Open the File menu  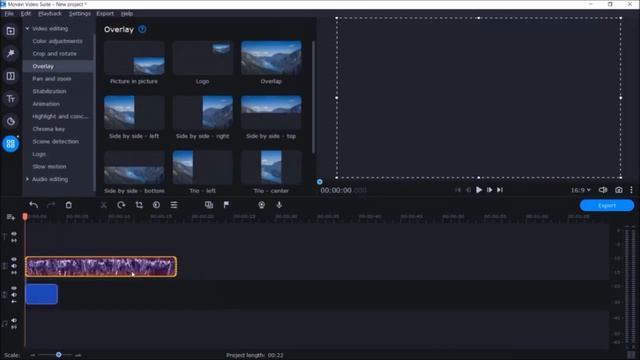click(9, 13)
